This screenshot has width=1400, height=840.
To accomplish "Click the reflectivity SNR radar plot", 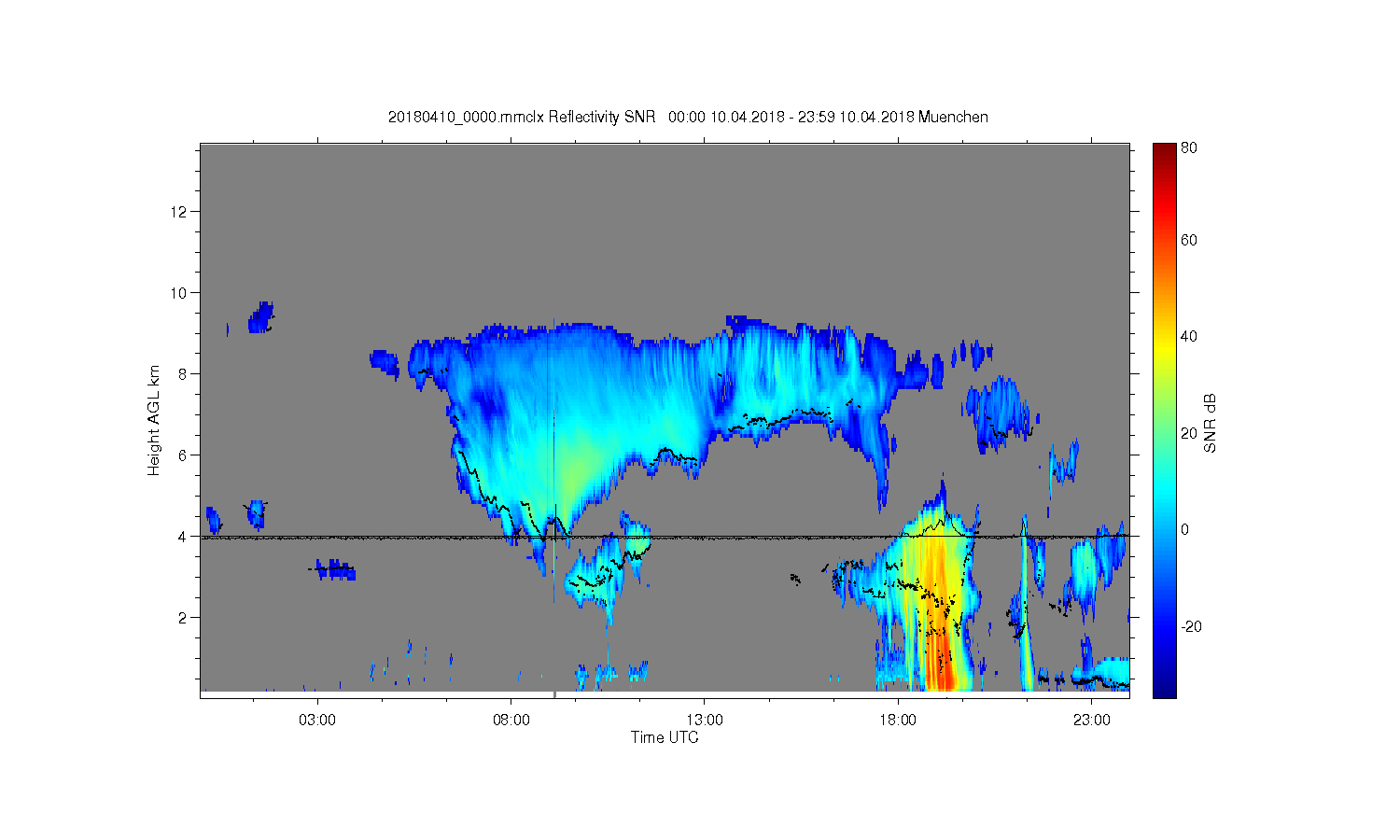I will pyautogui.click(x=665, y=420).
